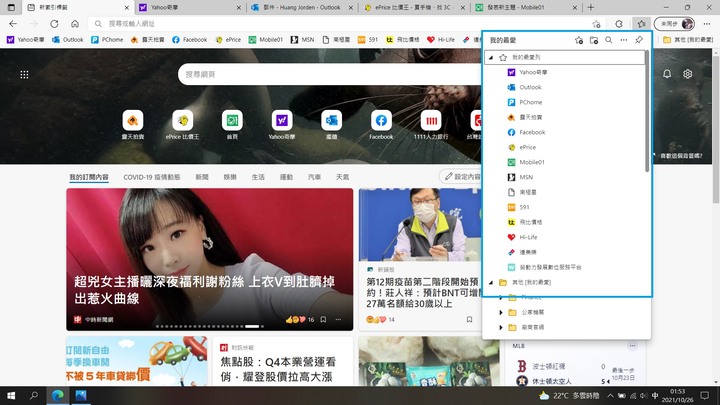
Task: Collapse the 我的最愛列 favorites bar folder
Action: pyautogui.click(x=491, y=57)
